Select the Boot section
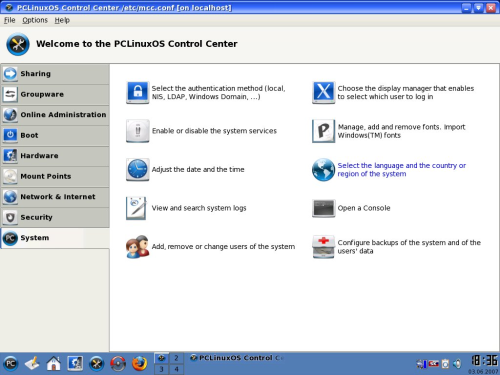 pos(55,135)
